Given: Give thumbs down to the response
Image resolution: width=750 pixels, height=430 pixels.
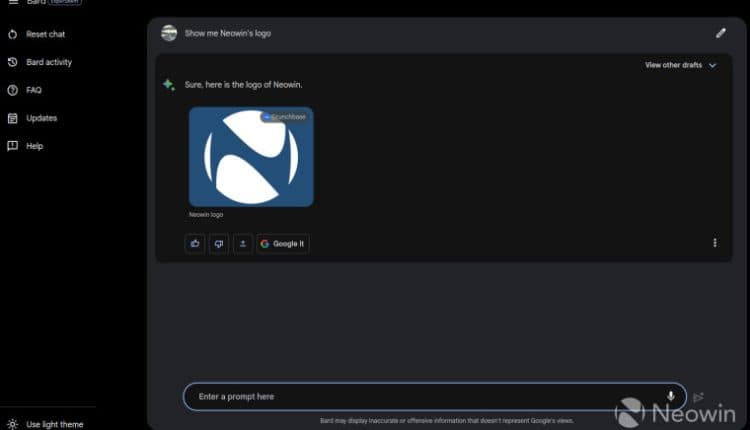Looking at the screenshot, I should coord(219,243).
